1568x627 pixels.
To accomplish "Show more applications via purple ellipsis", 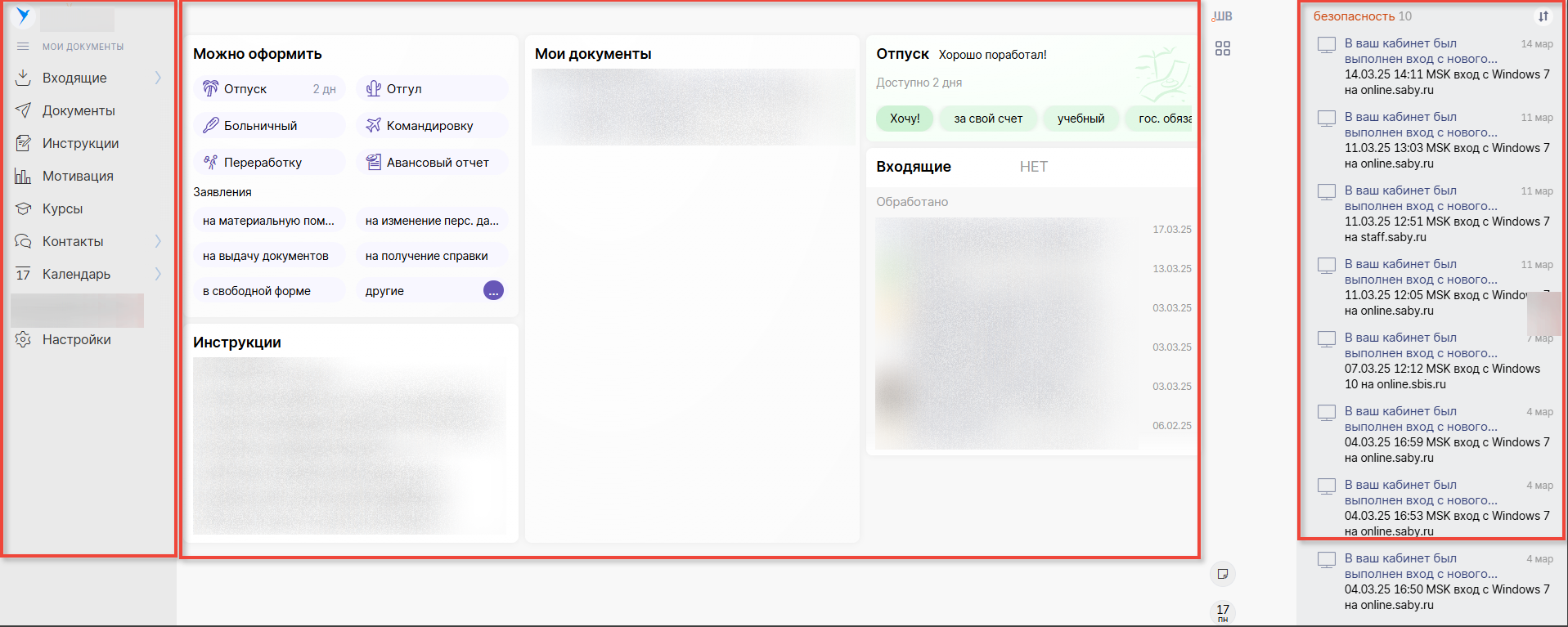I will [493, 291].
